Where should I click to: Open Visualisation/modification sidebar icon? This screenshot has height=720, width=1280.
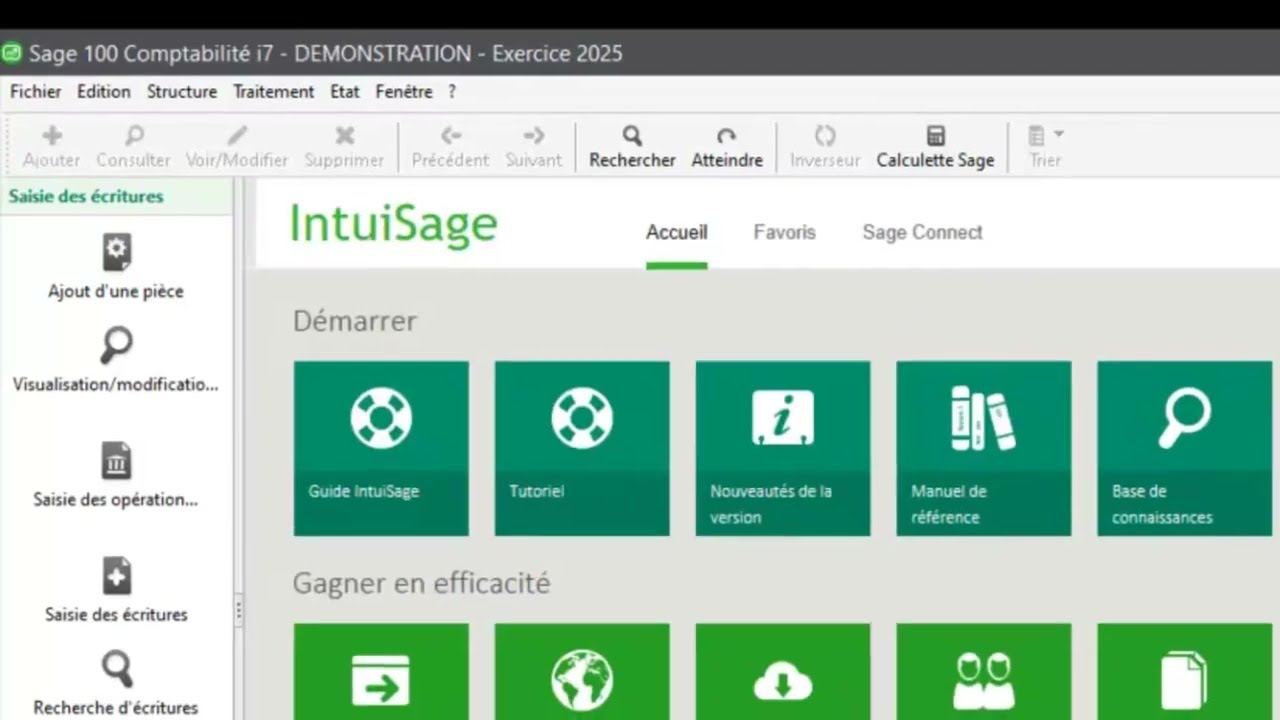coord(116,346)
